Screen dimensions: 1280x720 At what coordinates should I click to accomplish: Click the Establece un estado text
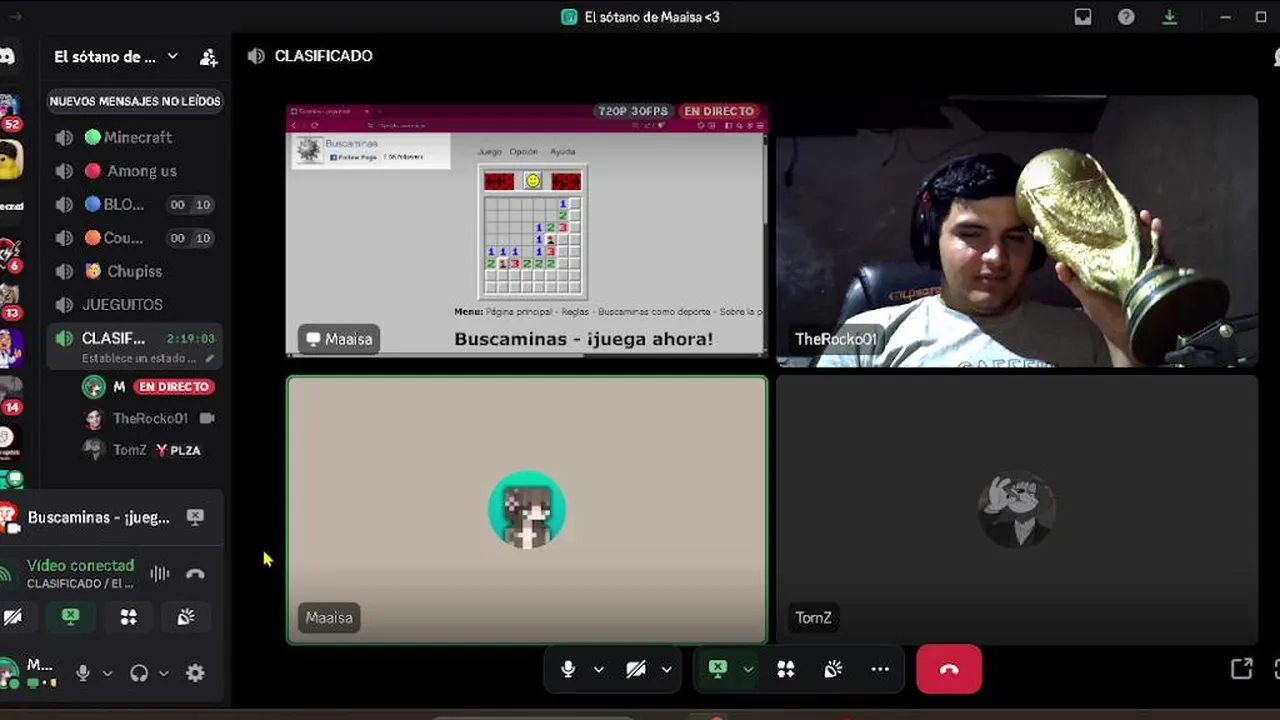[140, 358]
